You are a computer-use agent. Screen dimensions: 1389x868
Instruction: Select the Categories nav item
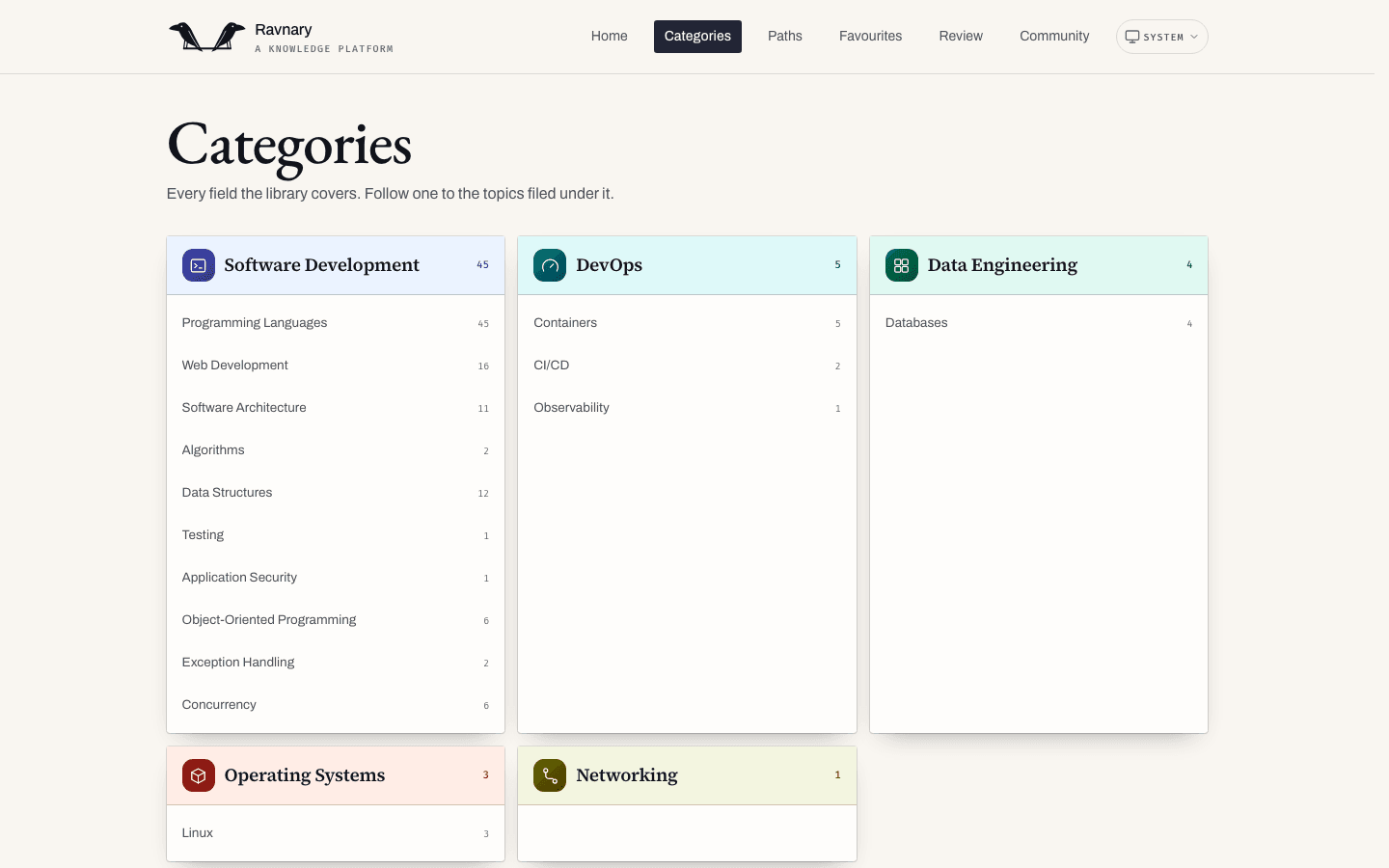coord(697,37)
